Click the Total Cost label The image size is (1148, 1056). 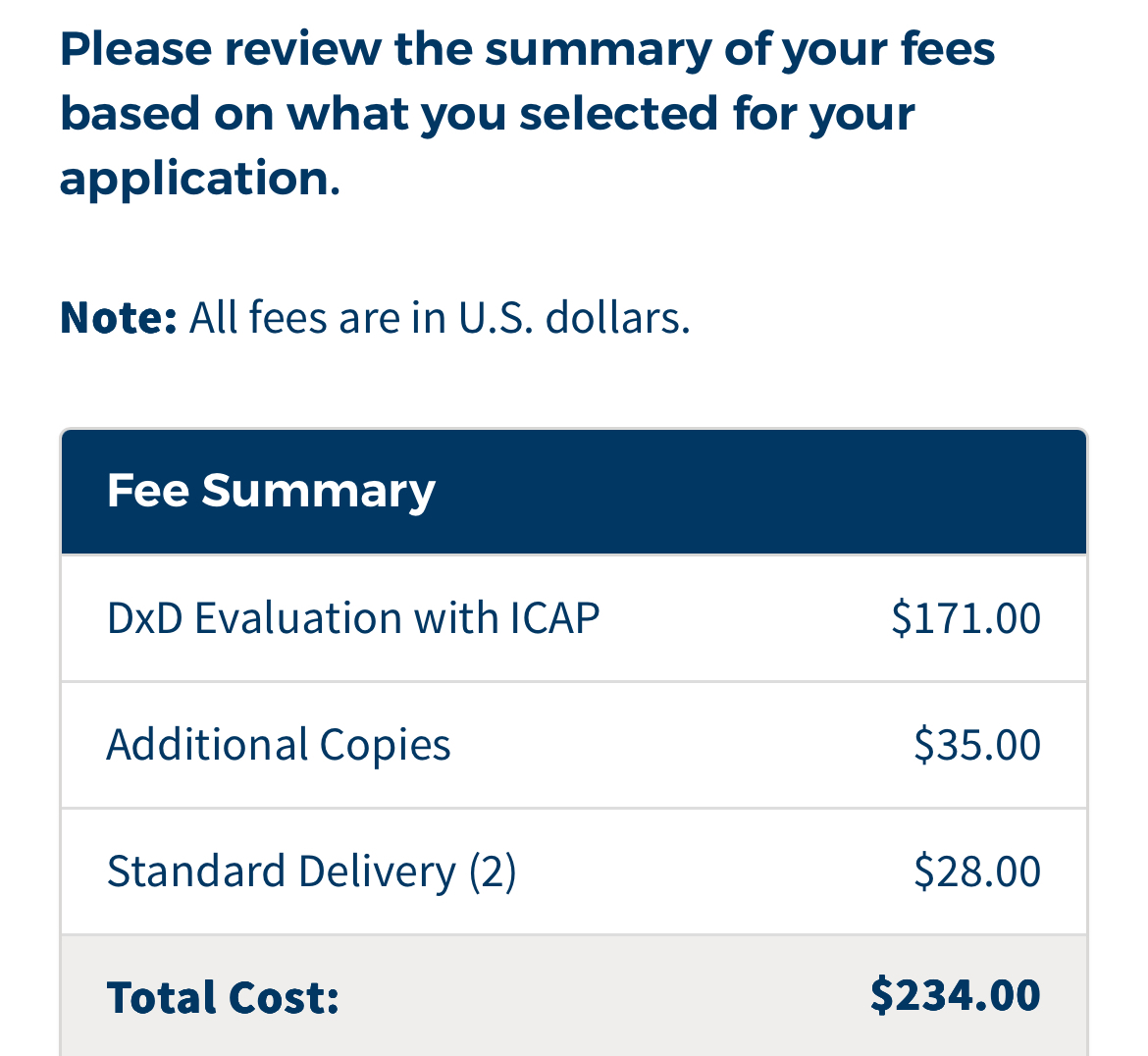tap(223, 998)
